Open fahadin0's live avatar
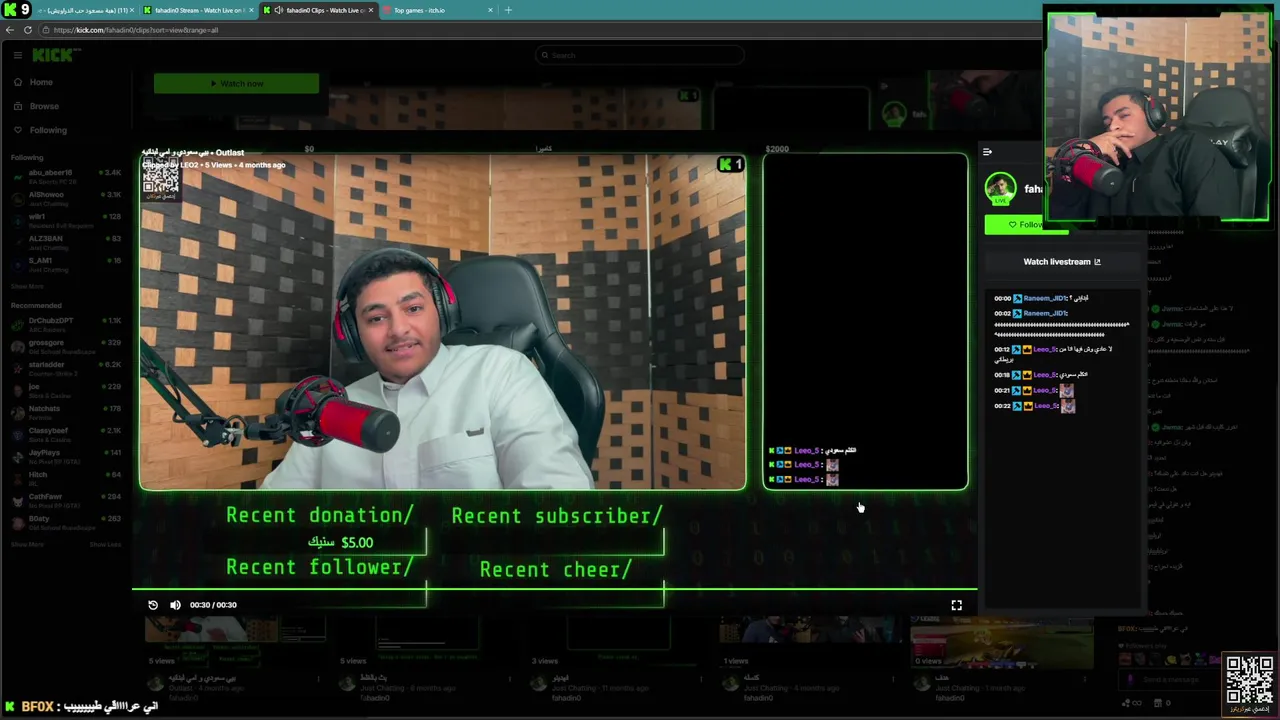This screenshot has height=720, width=1280. (x=1000, y=188)
